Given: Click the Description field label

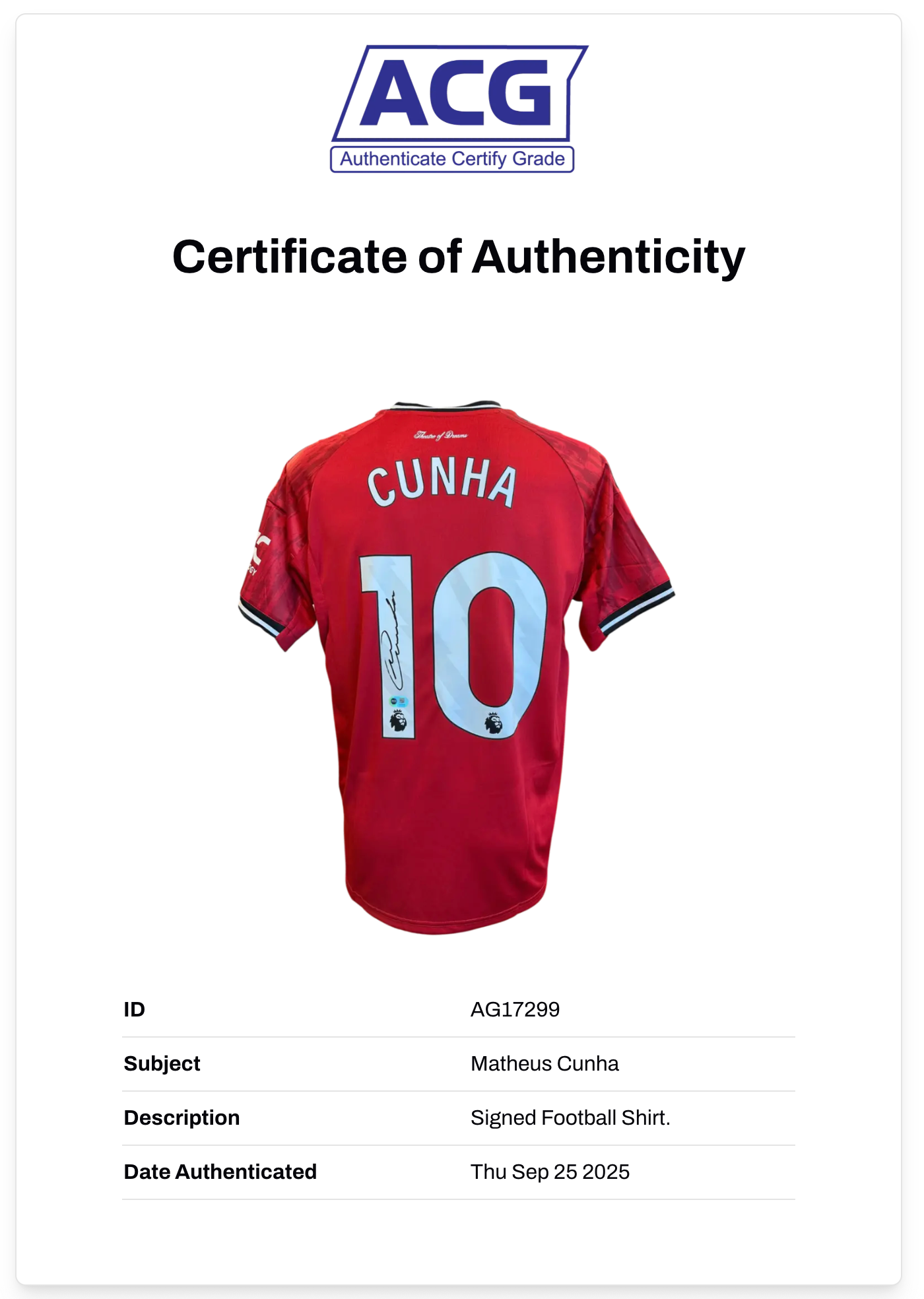Looking at the screenshot, I should [x=182, y=1117].
